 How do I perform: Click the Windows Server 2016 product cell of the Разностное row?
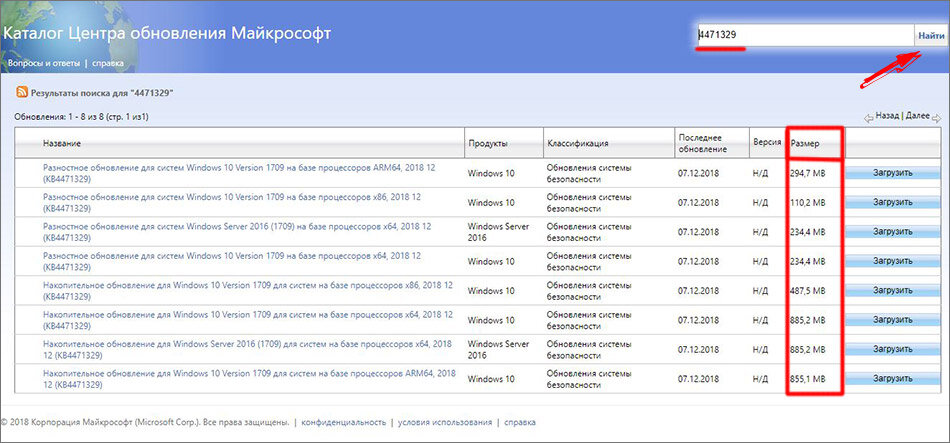(499, 231)
